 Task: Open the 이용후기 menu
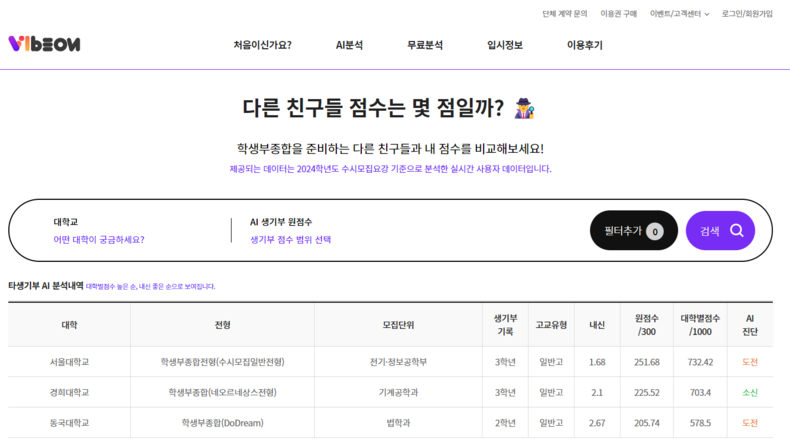(584, 45)
